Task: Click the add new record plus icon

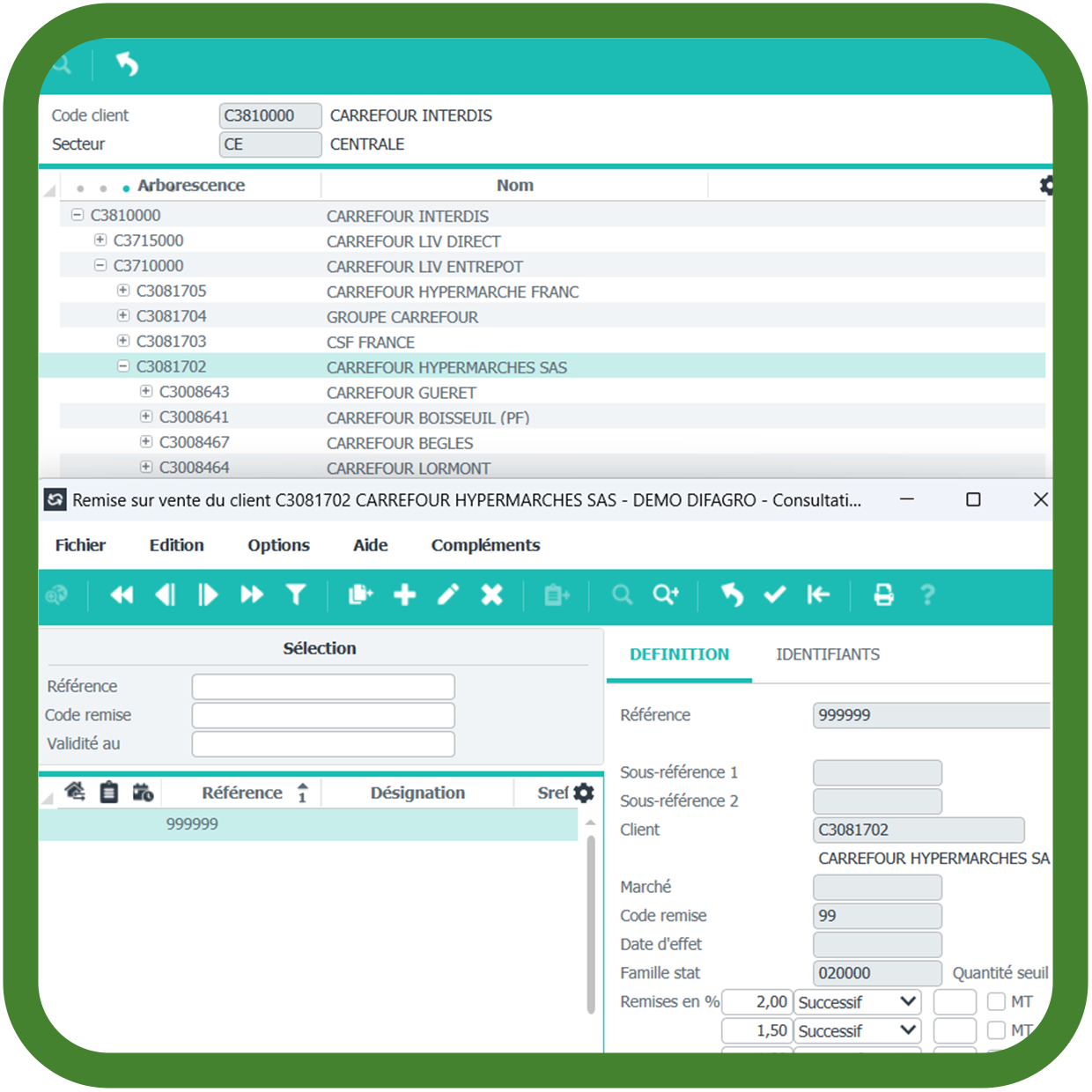Action: 404,595
